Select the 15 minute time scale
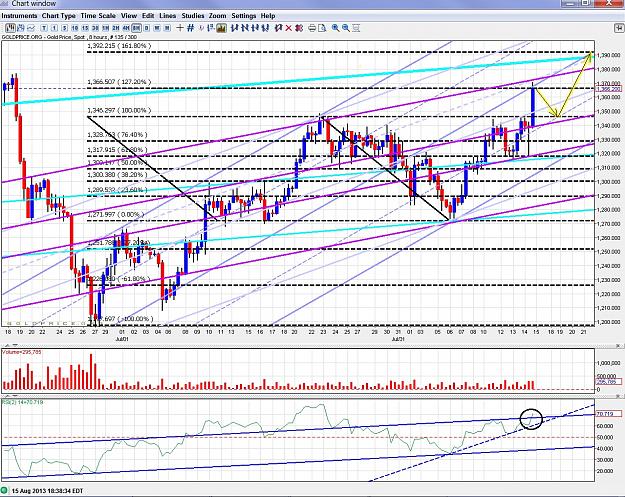The width and height of the screenshot is (625, 497). click(x=85, y=28)
